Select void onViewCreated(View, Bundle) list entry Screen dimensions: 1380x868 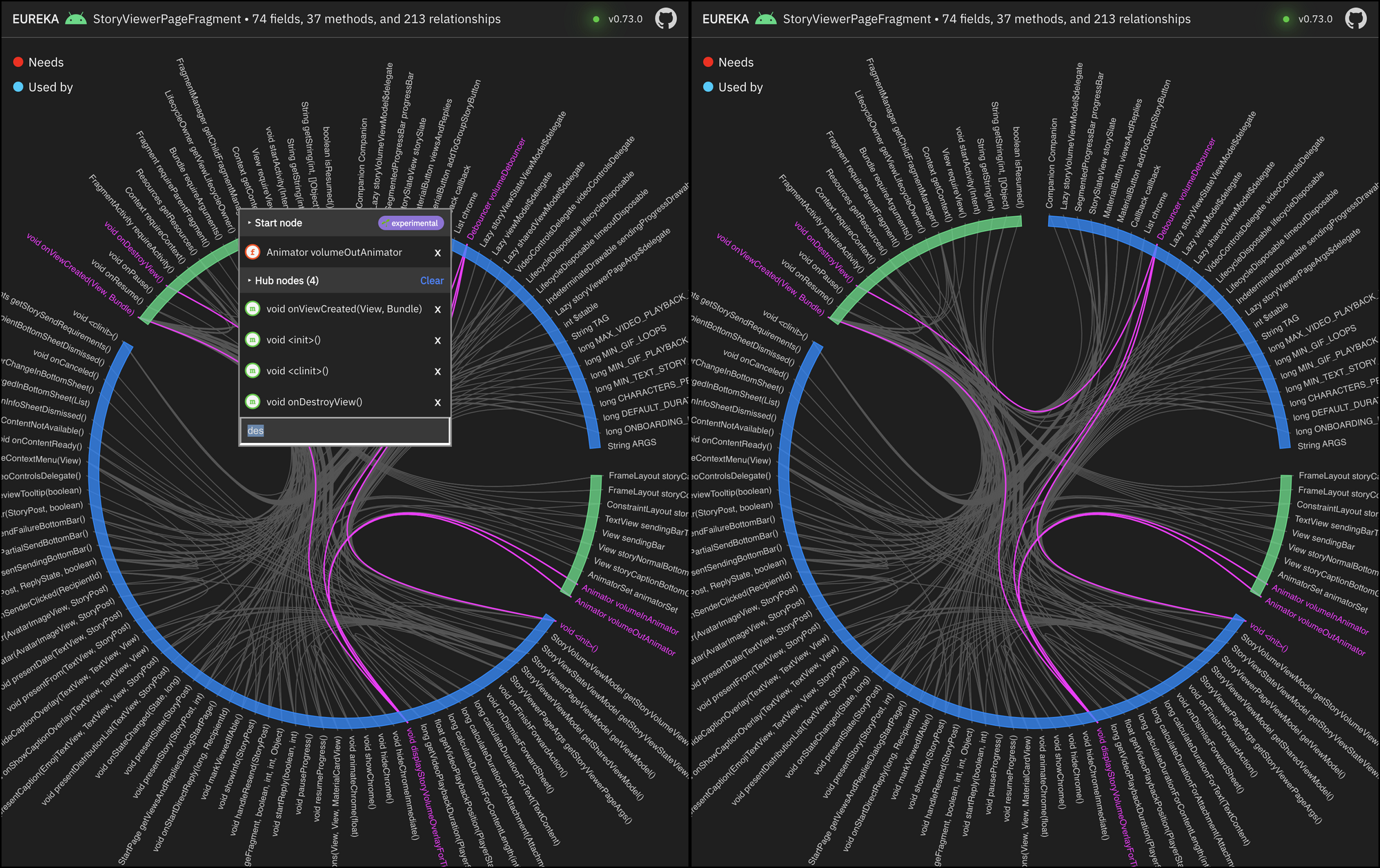click(x=344, y=309)
